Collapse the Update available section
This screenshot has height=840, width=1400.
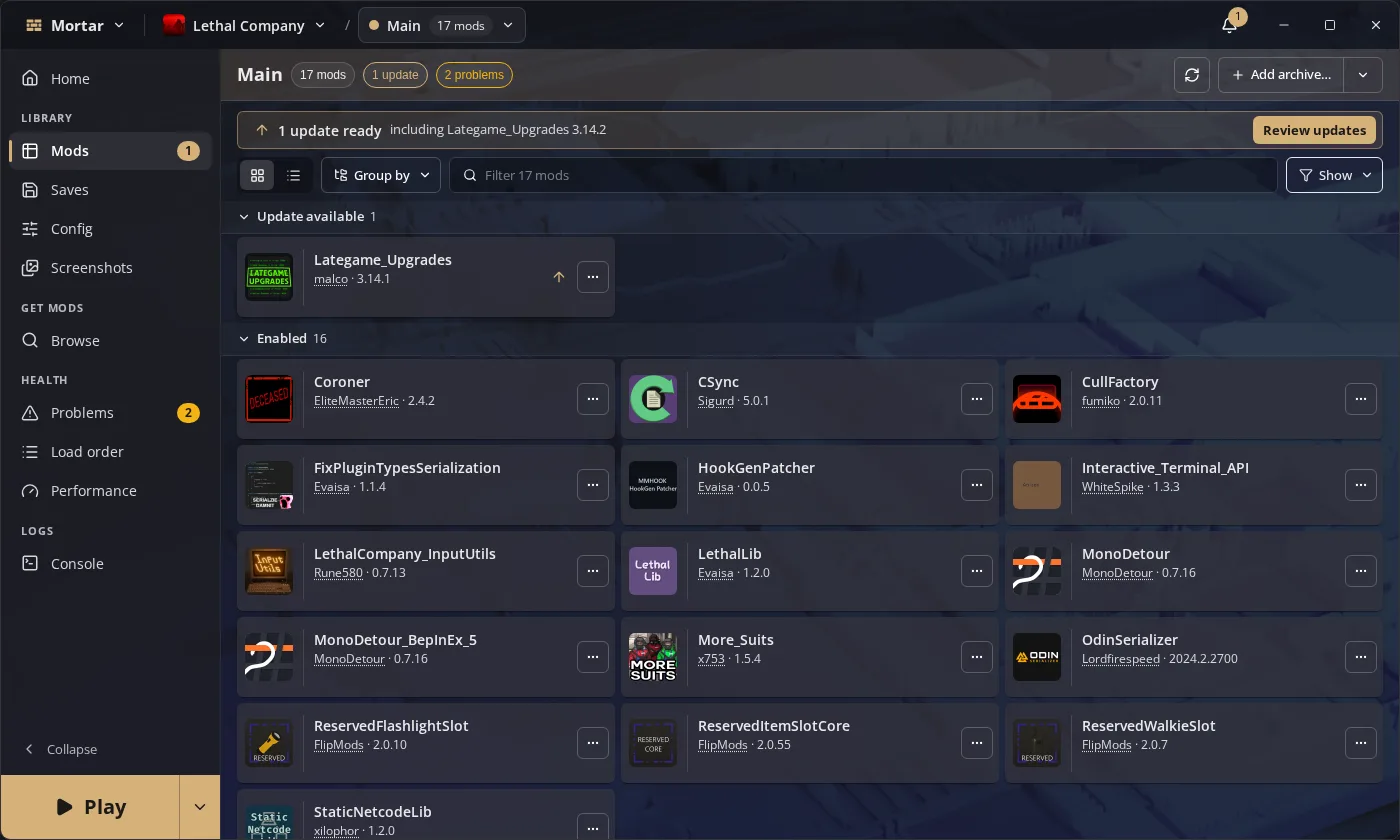[x=243, y=216]
